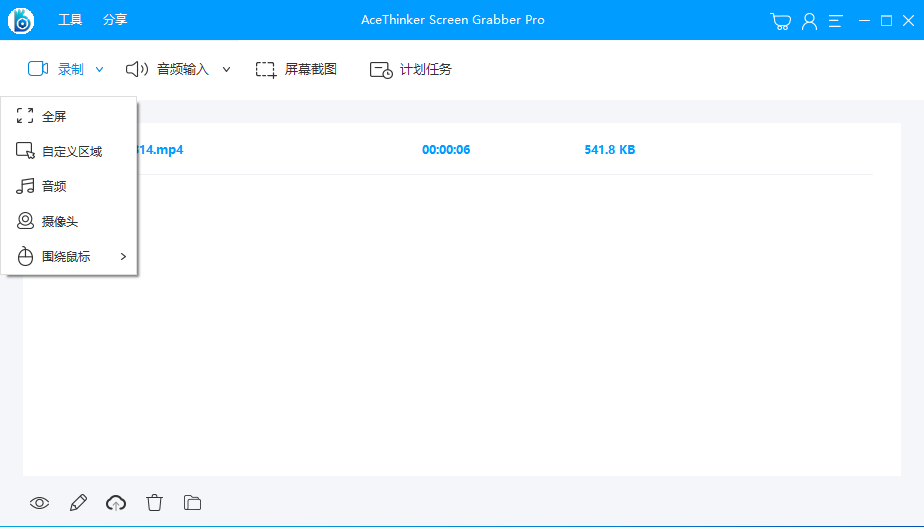Choose 摄像头 recording option
This screenshot has height=527, width=924.
59,222
